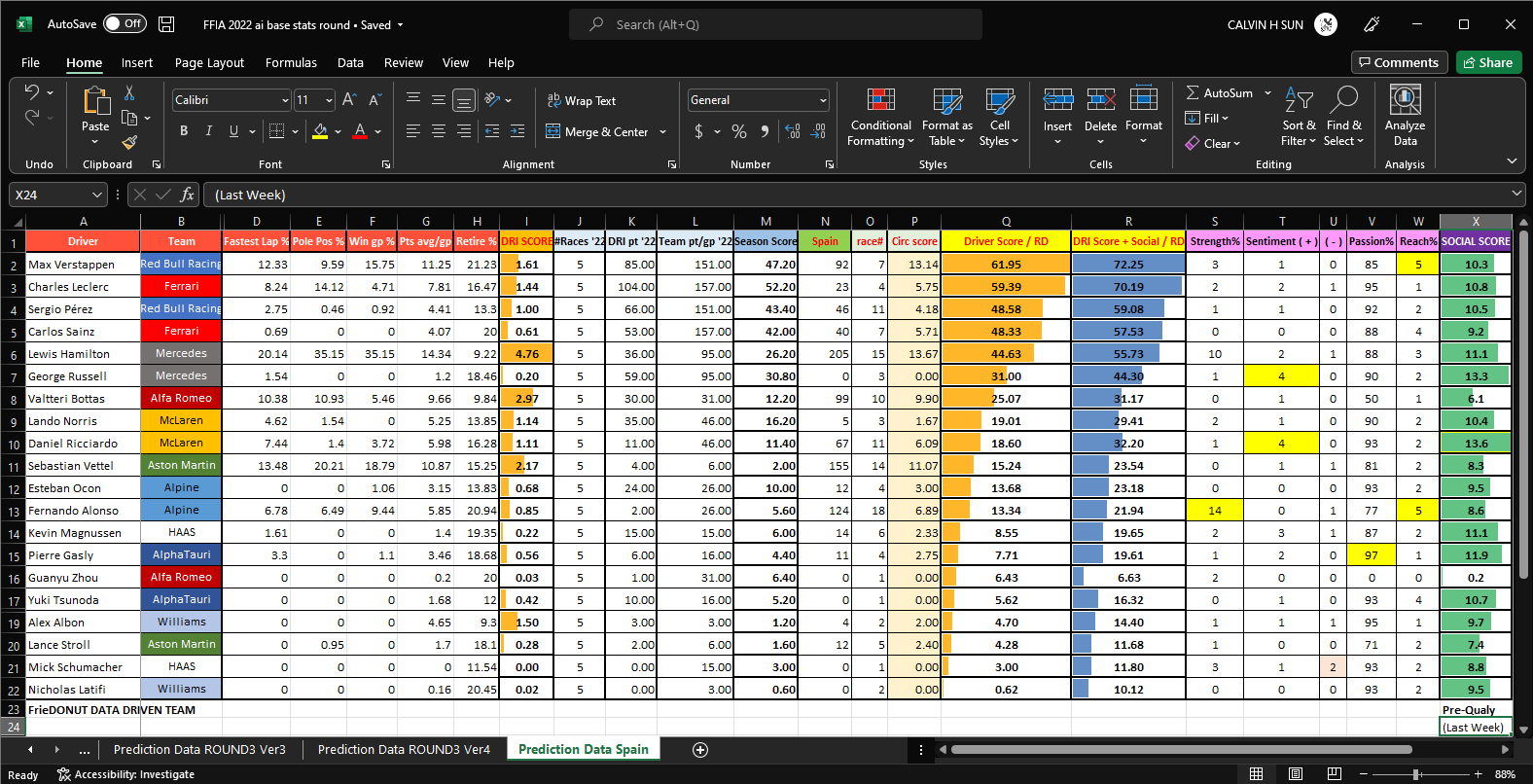Click the Sort & Filter button
Screen dimensions: 1533x784
click(1299, 117)
